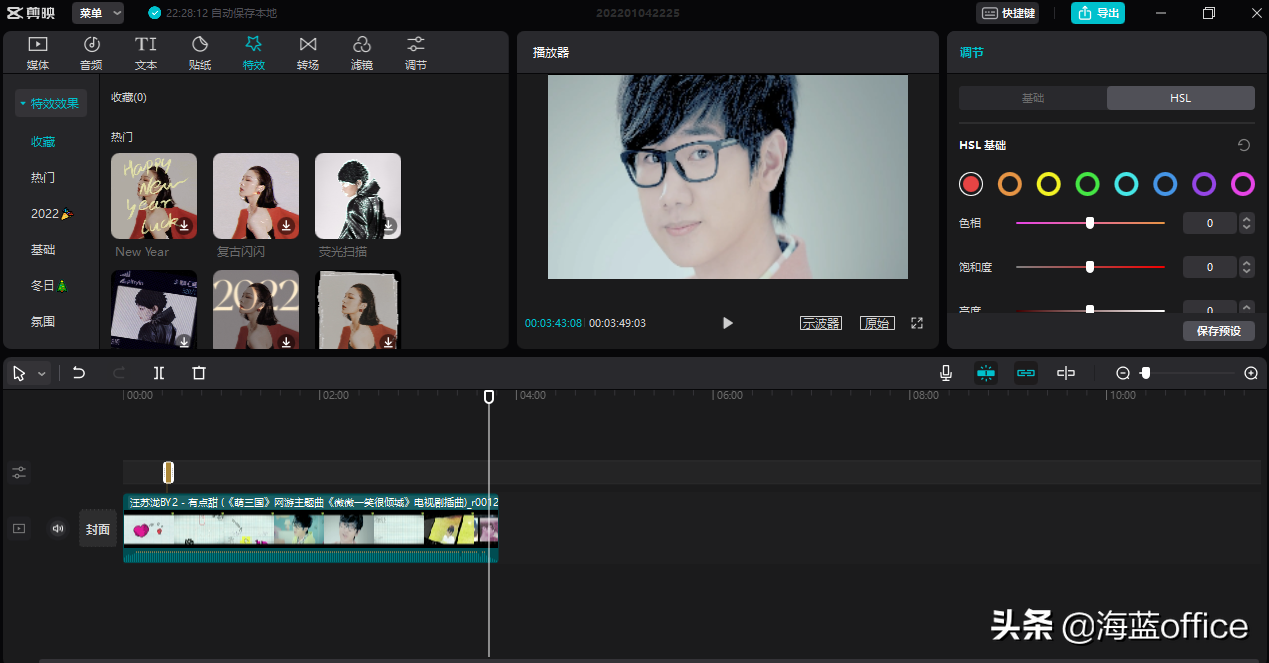Switch to the 基础 adjustment tab
Viewport: 1269px width, 663px height.
coord(1033,98)
